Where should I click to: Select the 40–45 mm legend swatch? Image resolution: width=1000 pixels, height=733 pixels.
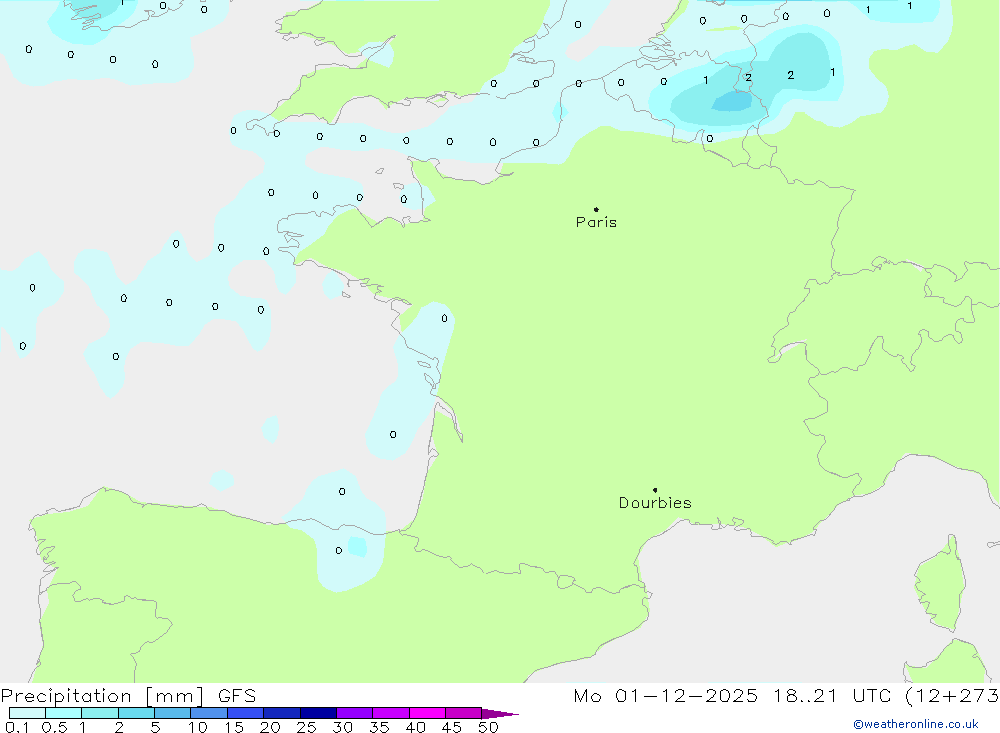427,713
